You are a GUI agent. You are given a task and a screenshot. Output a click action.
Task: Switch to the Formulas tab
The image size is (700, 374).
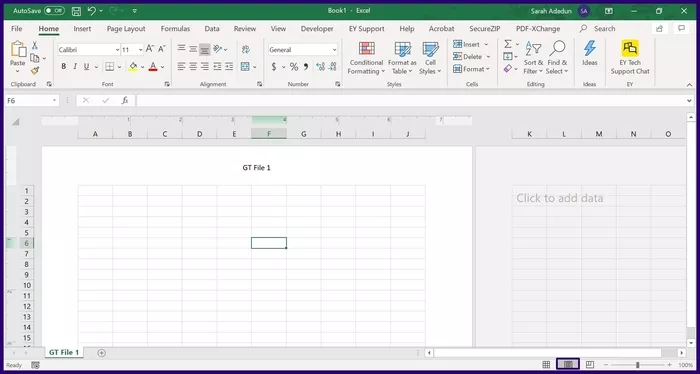[175, 29]
